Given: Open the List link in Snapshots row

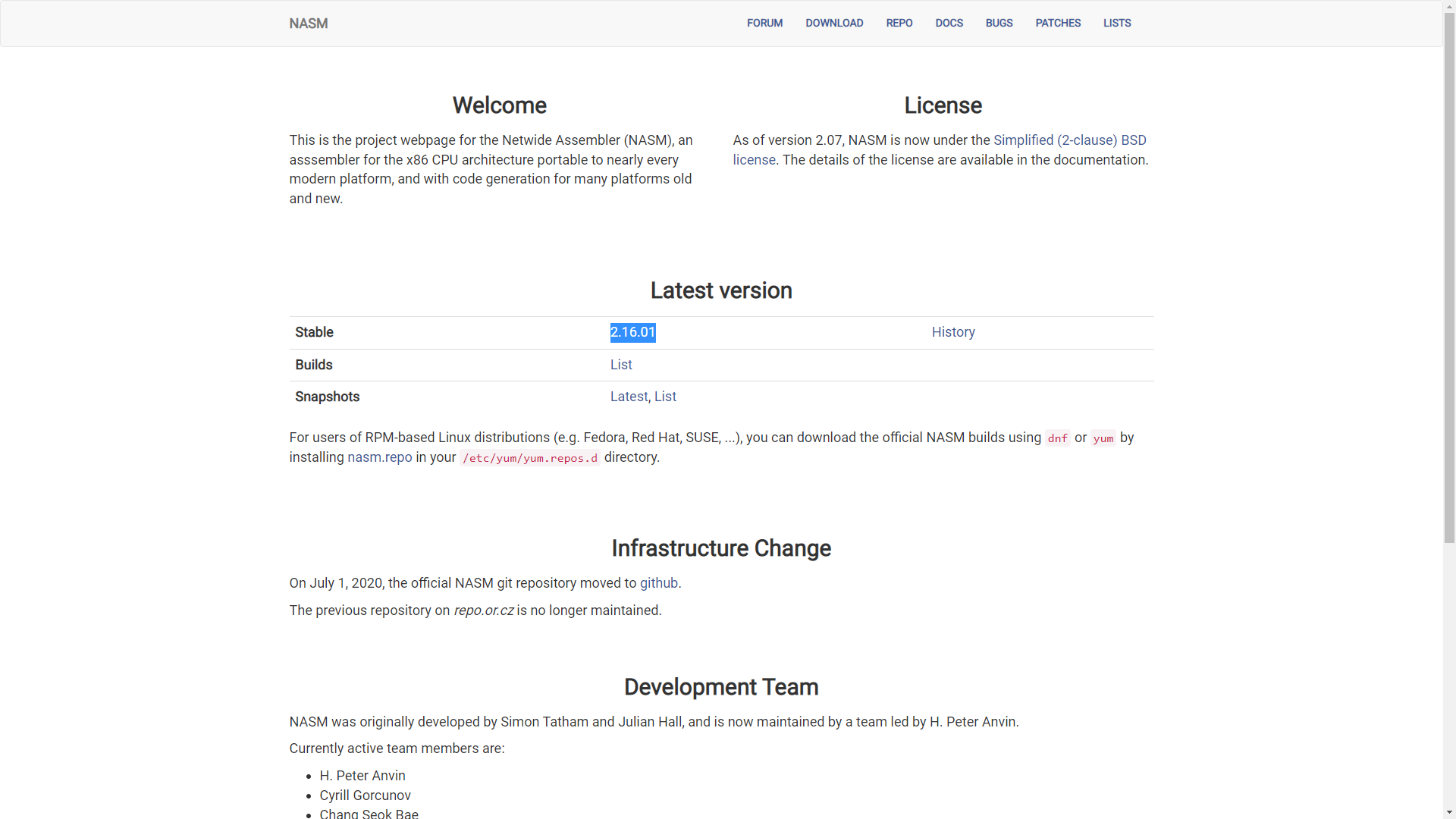Looking at the screenshot, I should [x=665, y=397].
